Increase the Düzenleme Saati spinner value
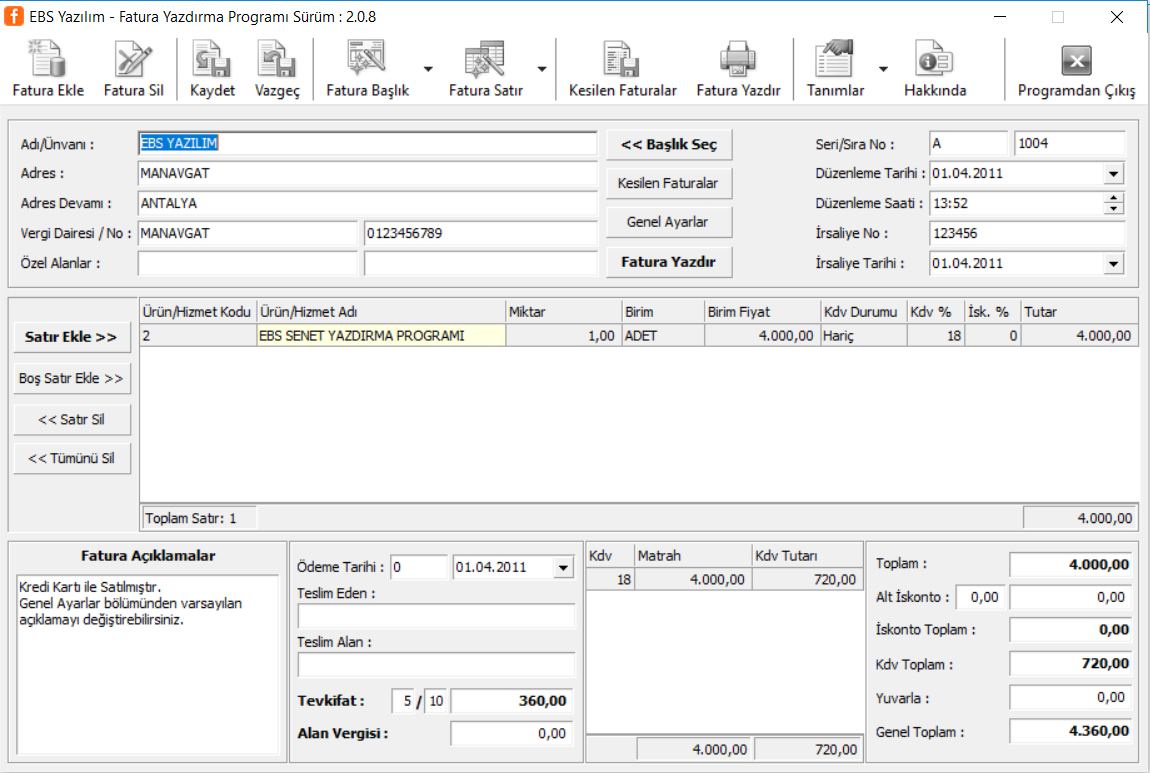 click(x=1113, y=198)
